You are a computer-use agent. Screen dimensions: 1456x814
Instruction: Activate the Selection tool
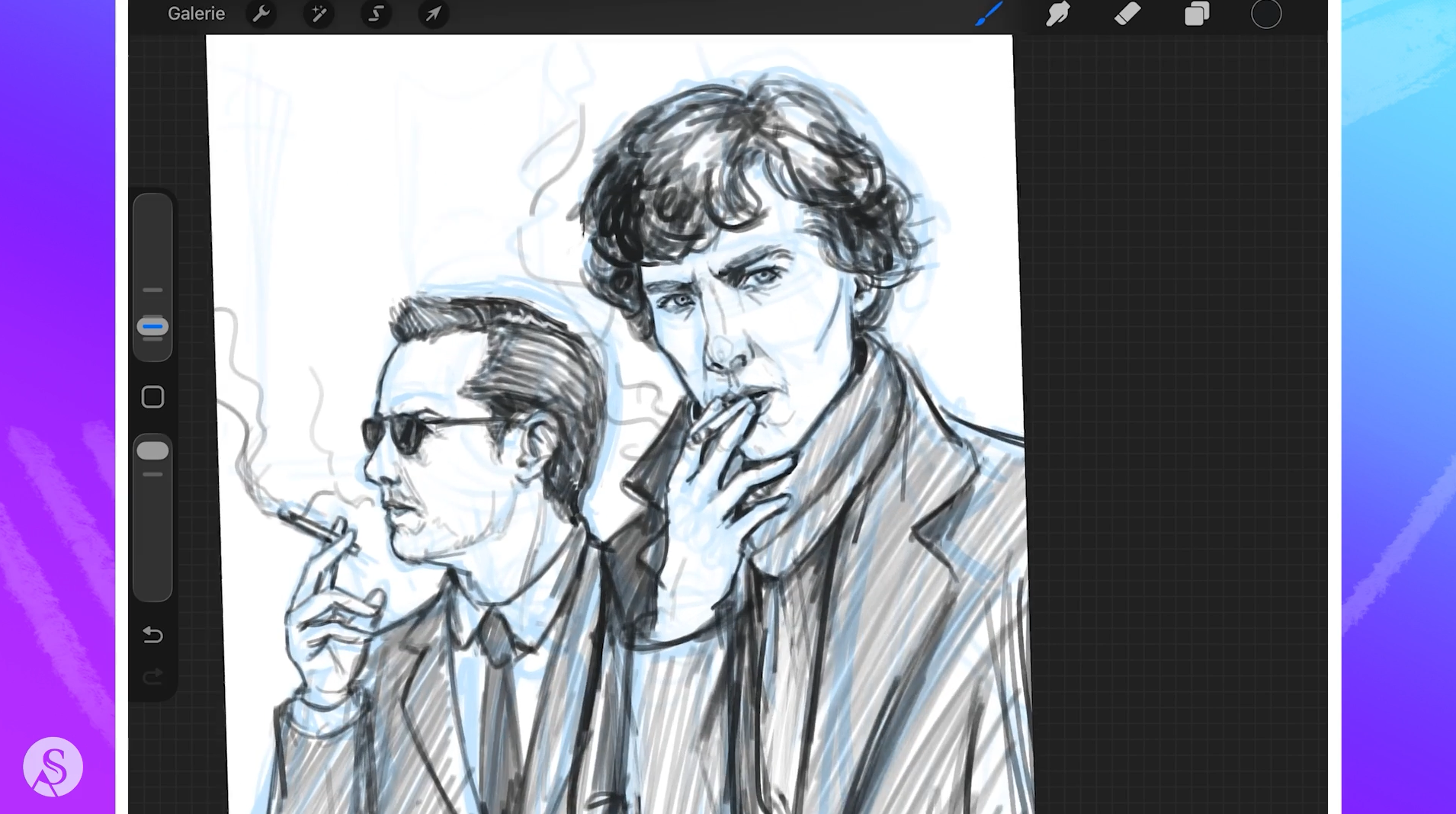pyautogui.click(x=376, y=14)
